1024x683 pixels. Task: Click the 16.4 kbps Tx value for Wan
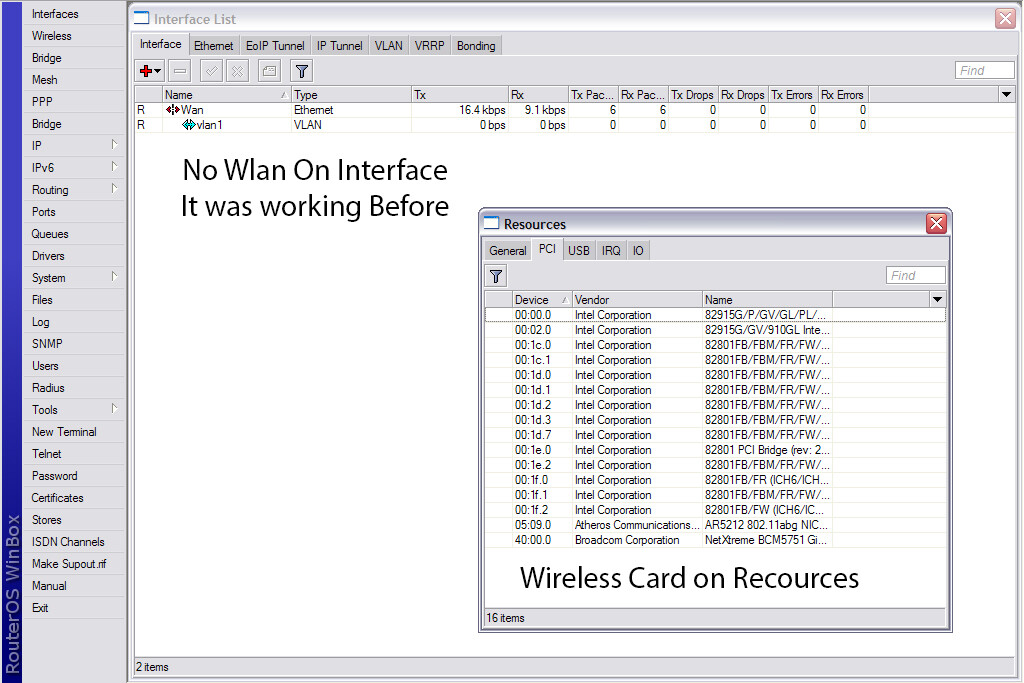coord(482,110)
